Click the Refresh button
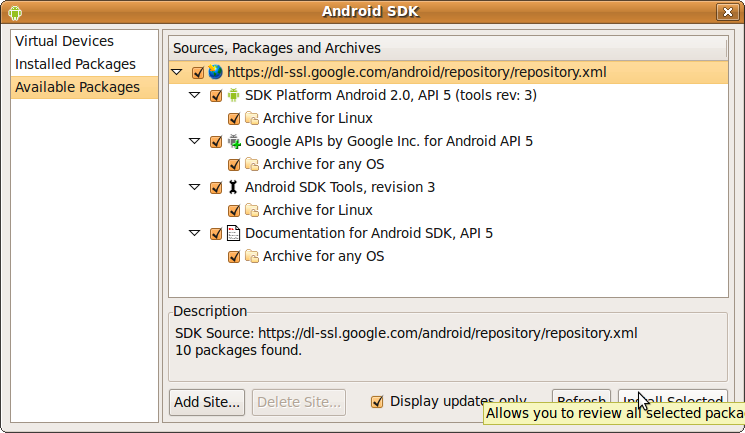The image size is (745, 433). [581, 398]
